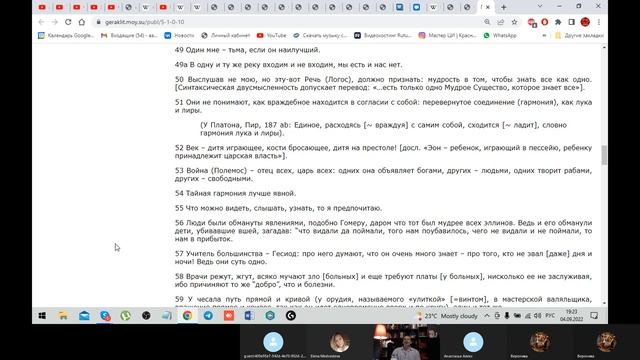
Task: Open the red extension with badge counter
Action: pos(532,22)
